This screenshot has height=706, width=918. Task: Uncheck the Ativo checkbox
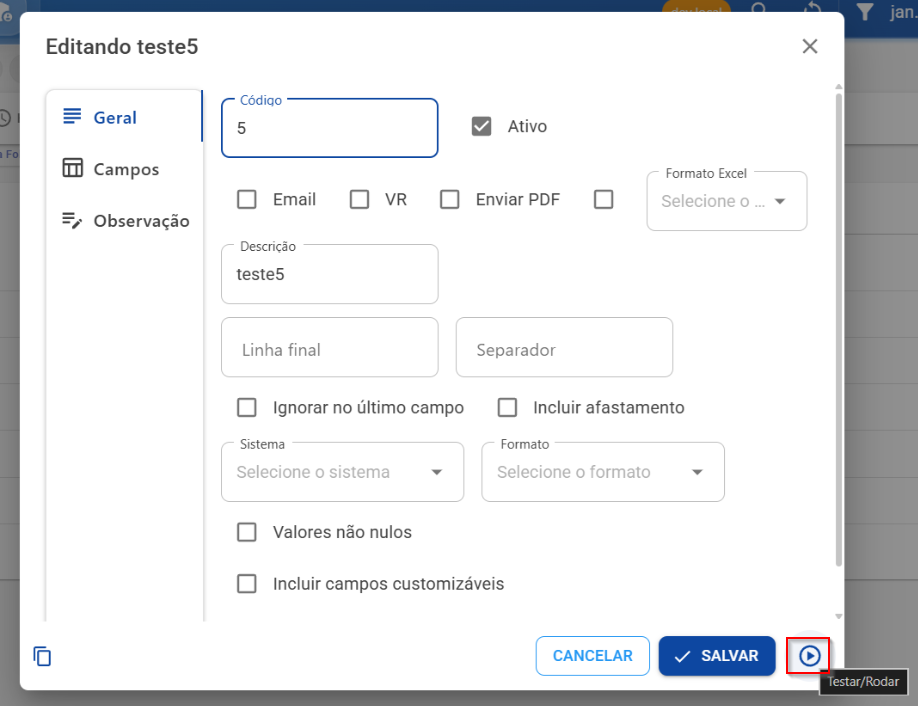point(481,126)
